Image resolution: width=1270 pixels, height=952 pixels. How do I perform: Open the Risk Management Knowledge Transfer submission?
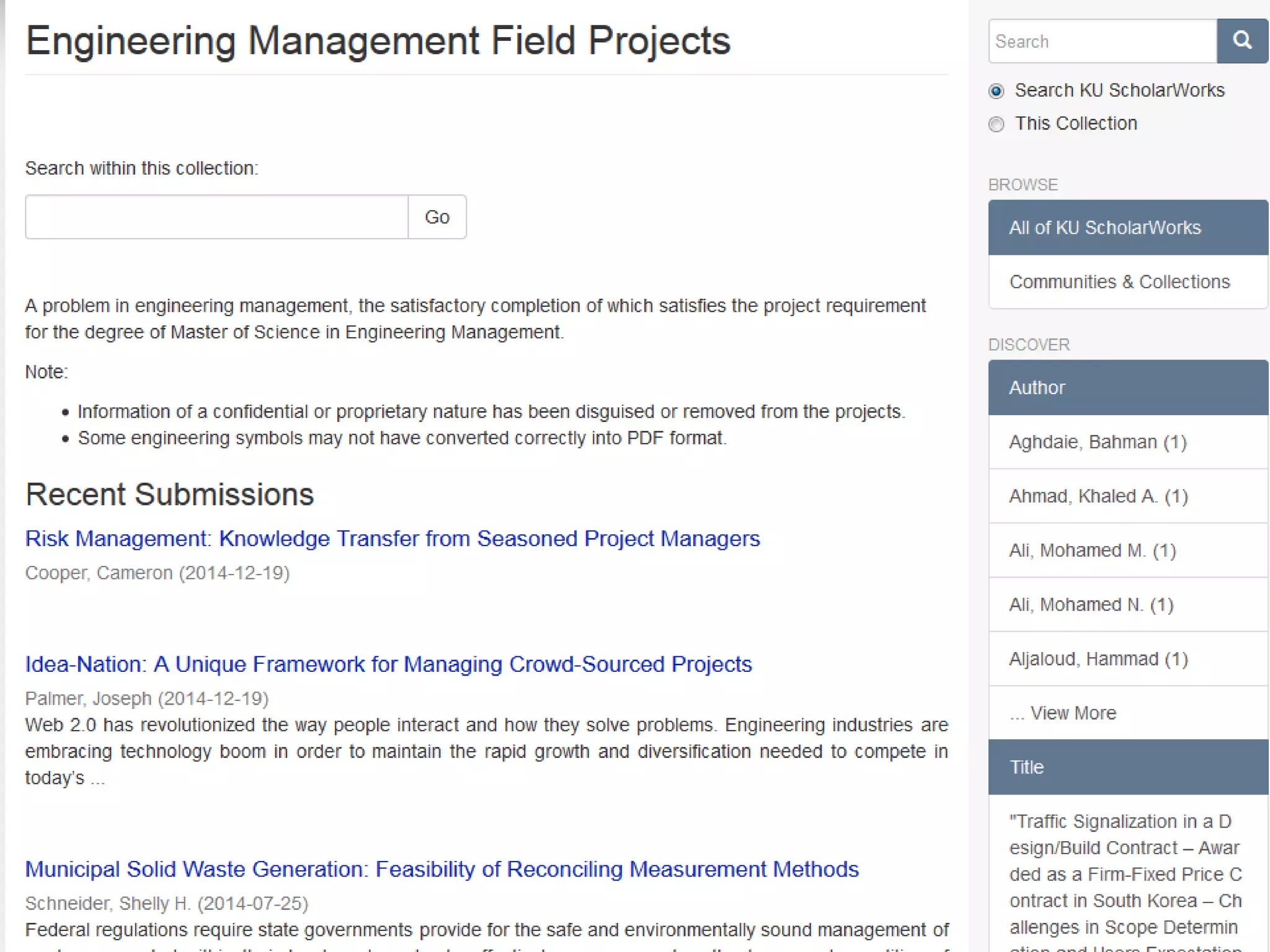(392, 539)
